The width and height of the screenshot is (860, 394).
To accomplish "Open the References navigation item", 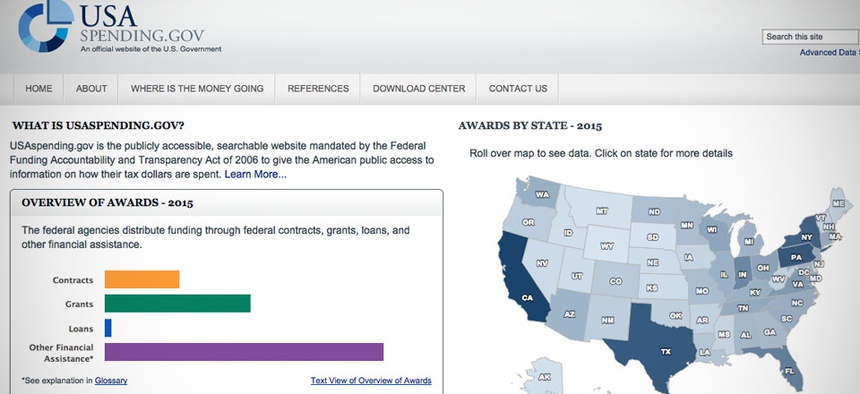I will (x=318, y=88).
